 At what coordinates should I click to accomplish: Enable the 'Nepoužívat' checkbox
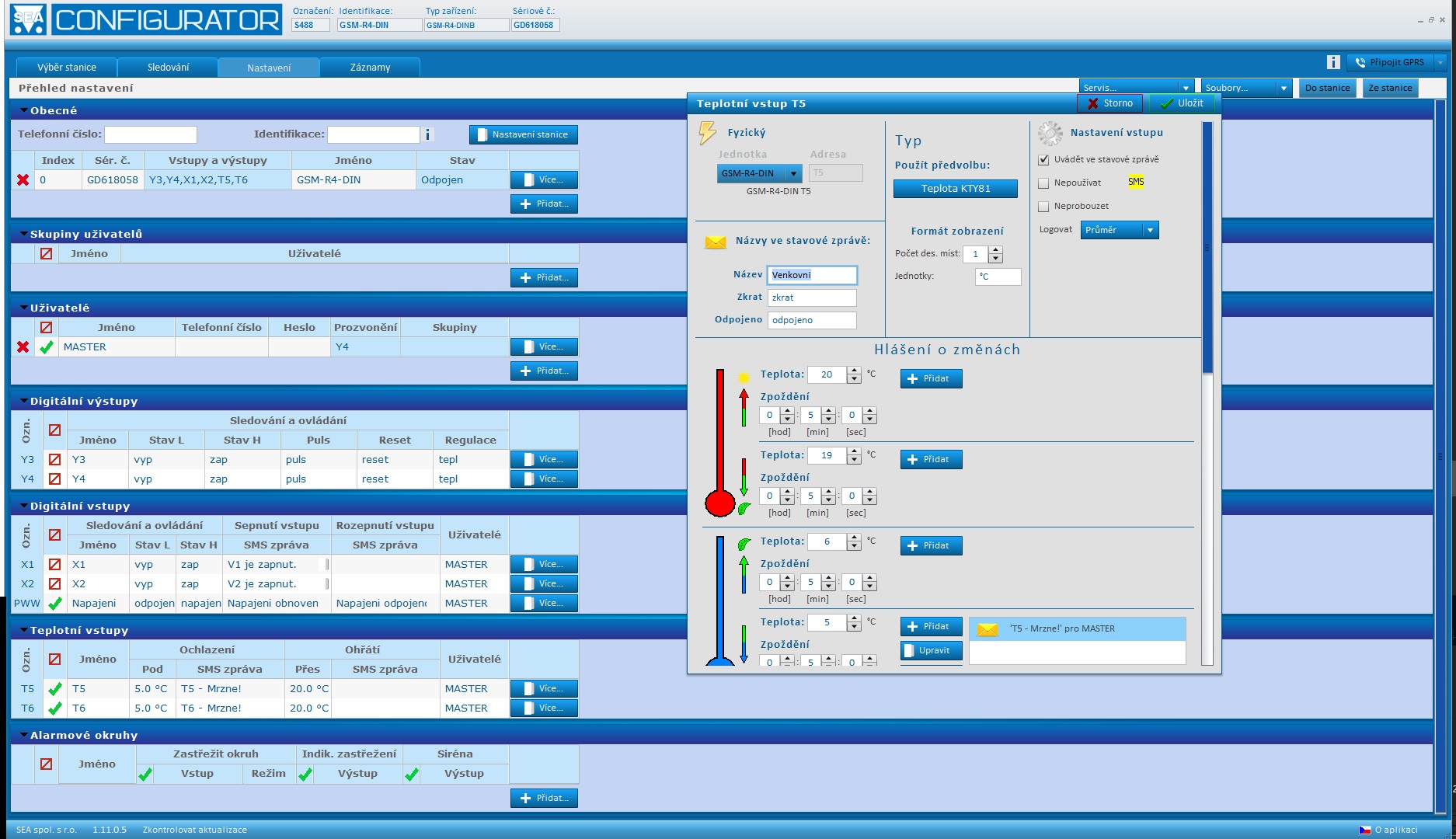click(1043, 183)
